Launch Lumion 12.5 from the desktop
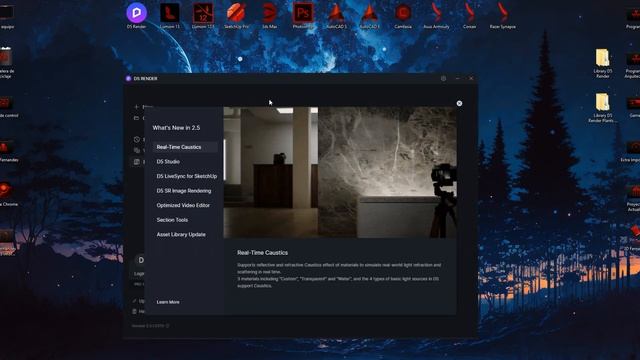 click(x=203, y=15)
